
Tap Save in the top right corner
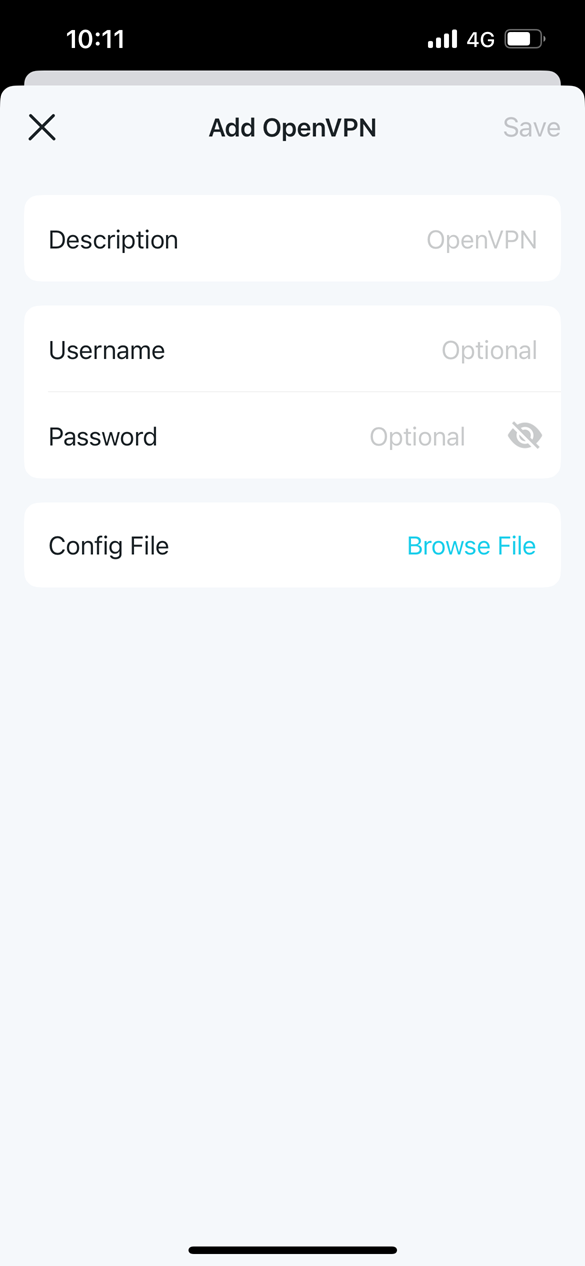click(x=531, y=127)
